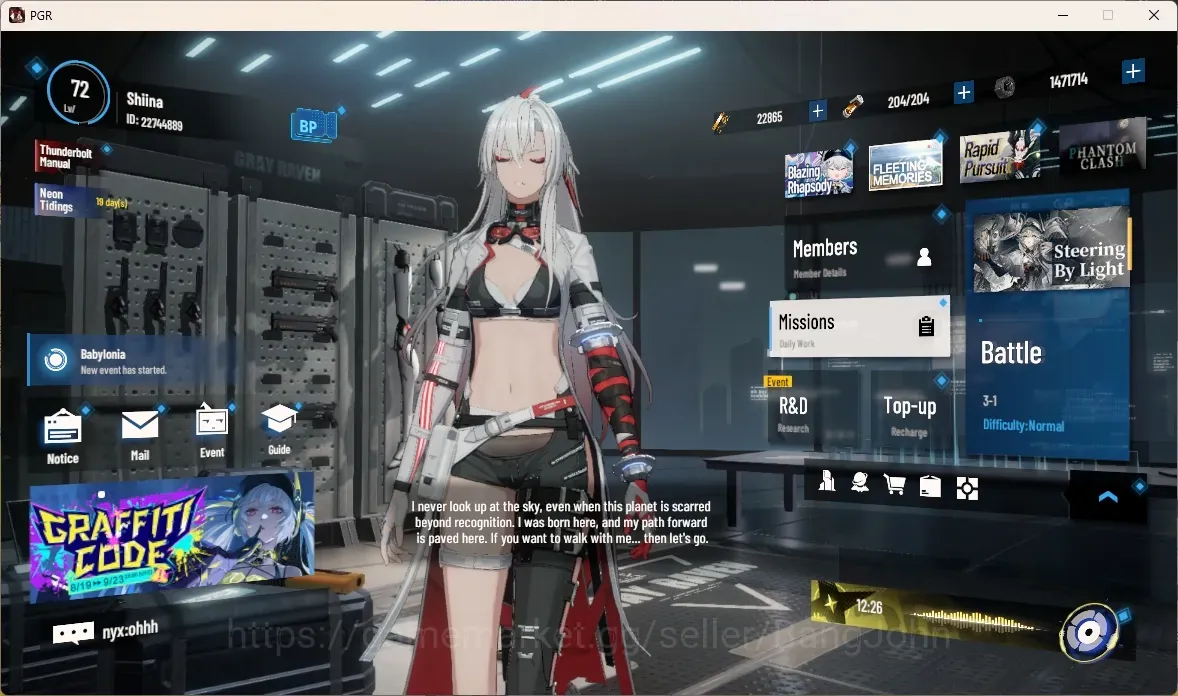Open the Guide graduation cap icon
Viewport: 1178px width, 696px height.
tap(279, 419)
